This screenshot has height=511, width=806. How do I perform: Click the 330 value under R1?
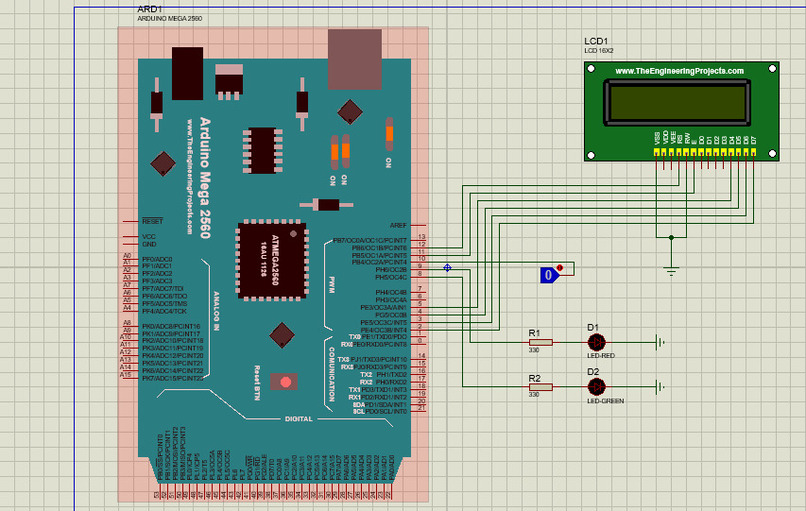[x=534, y=350]
